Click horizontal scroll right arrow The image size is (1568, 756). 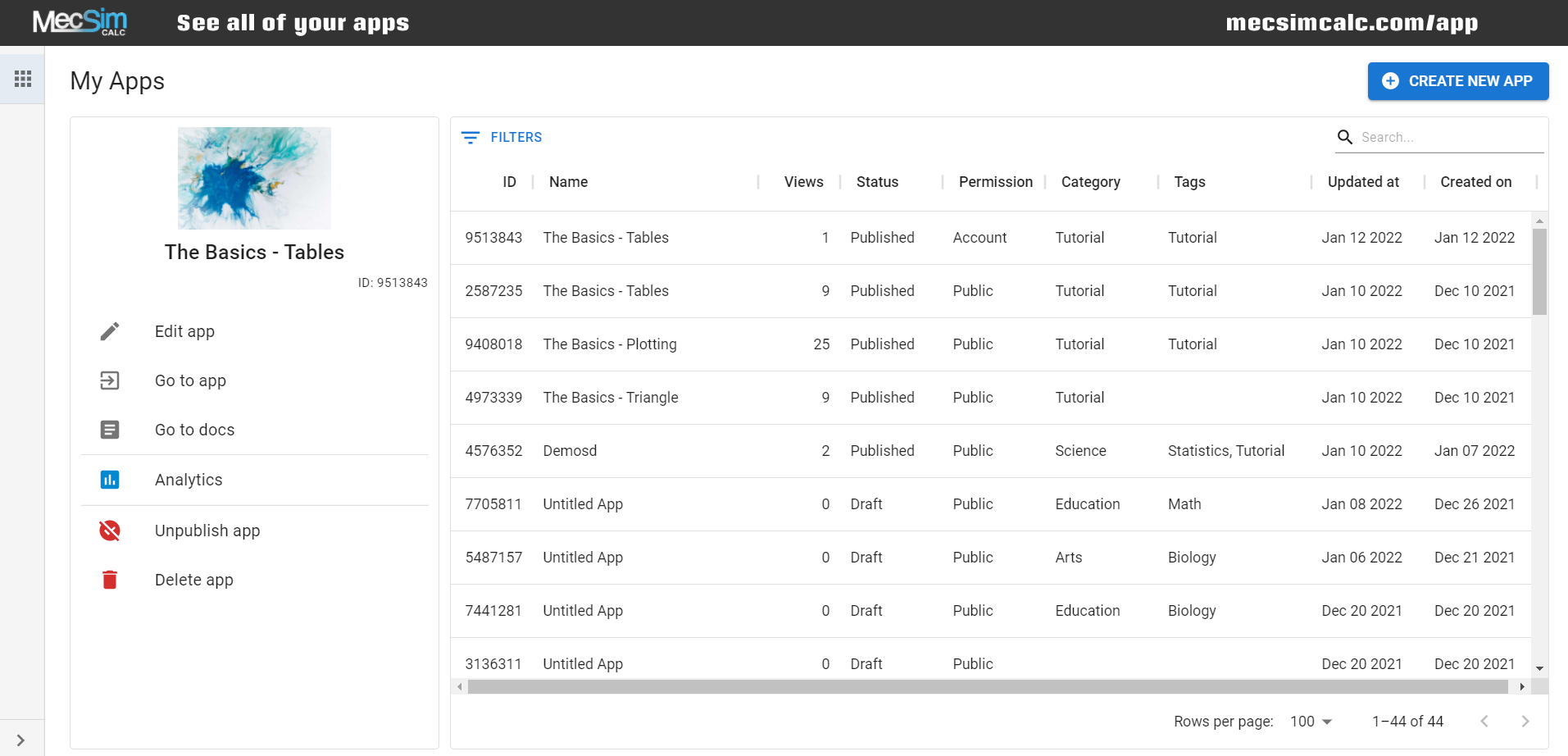point(1522,687)
